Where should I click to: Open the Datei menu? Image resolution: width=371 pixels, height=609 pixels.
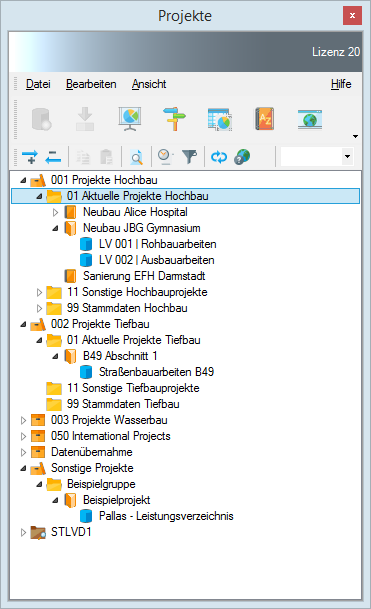(x=38, y=84)
